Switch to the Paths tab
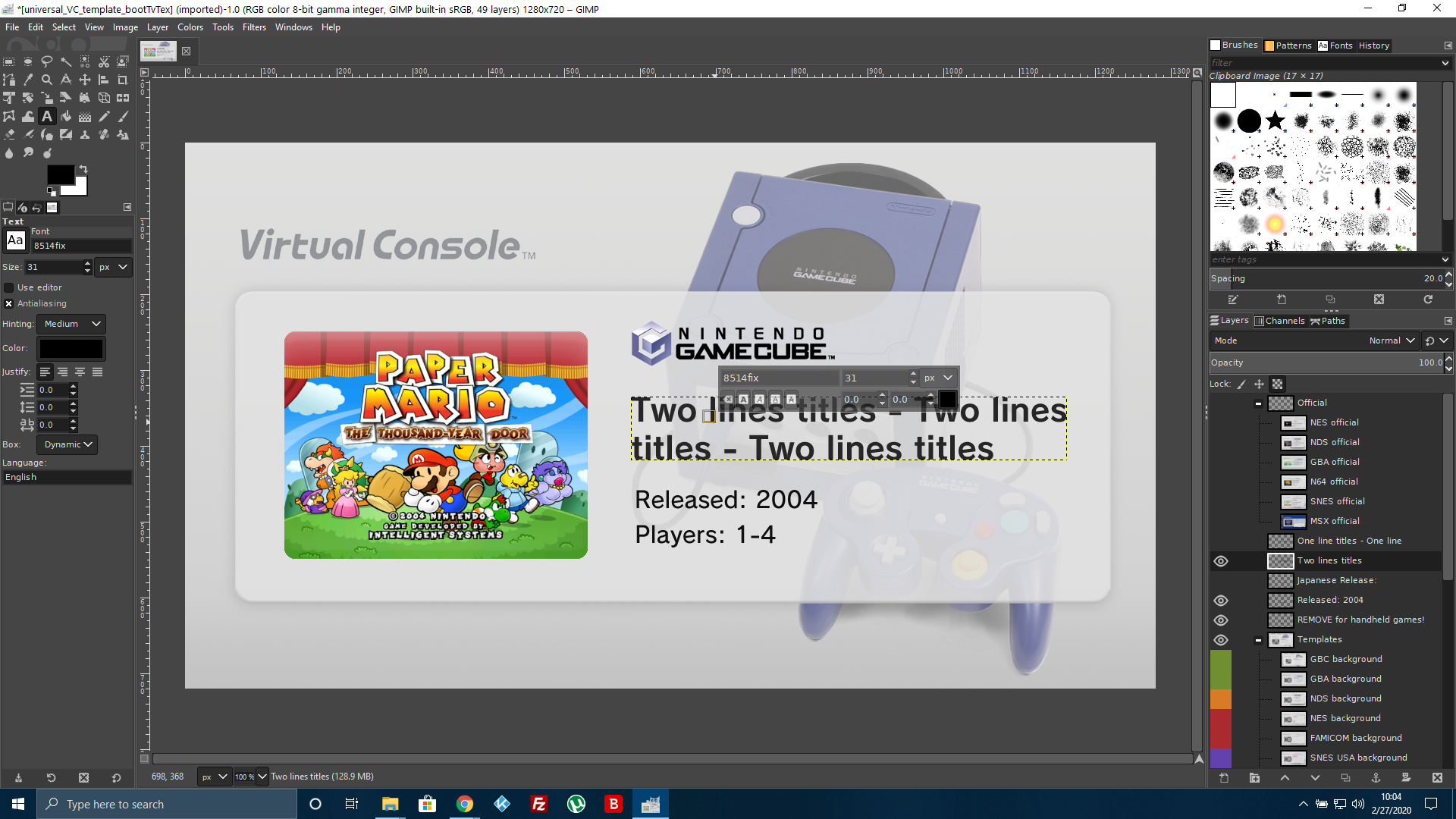 point(1328,321)
